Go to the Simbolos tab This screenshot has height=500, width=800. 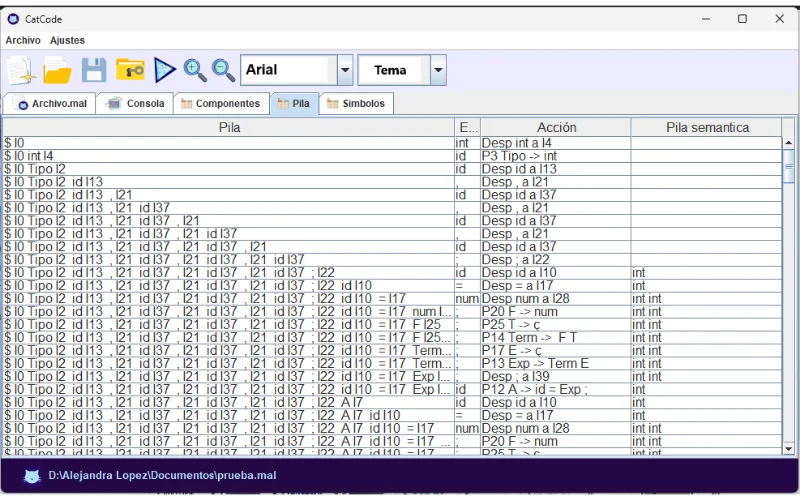pyautogui.click(x=355, y=103)
